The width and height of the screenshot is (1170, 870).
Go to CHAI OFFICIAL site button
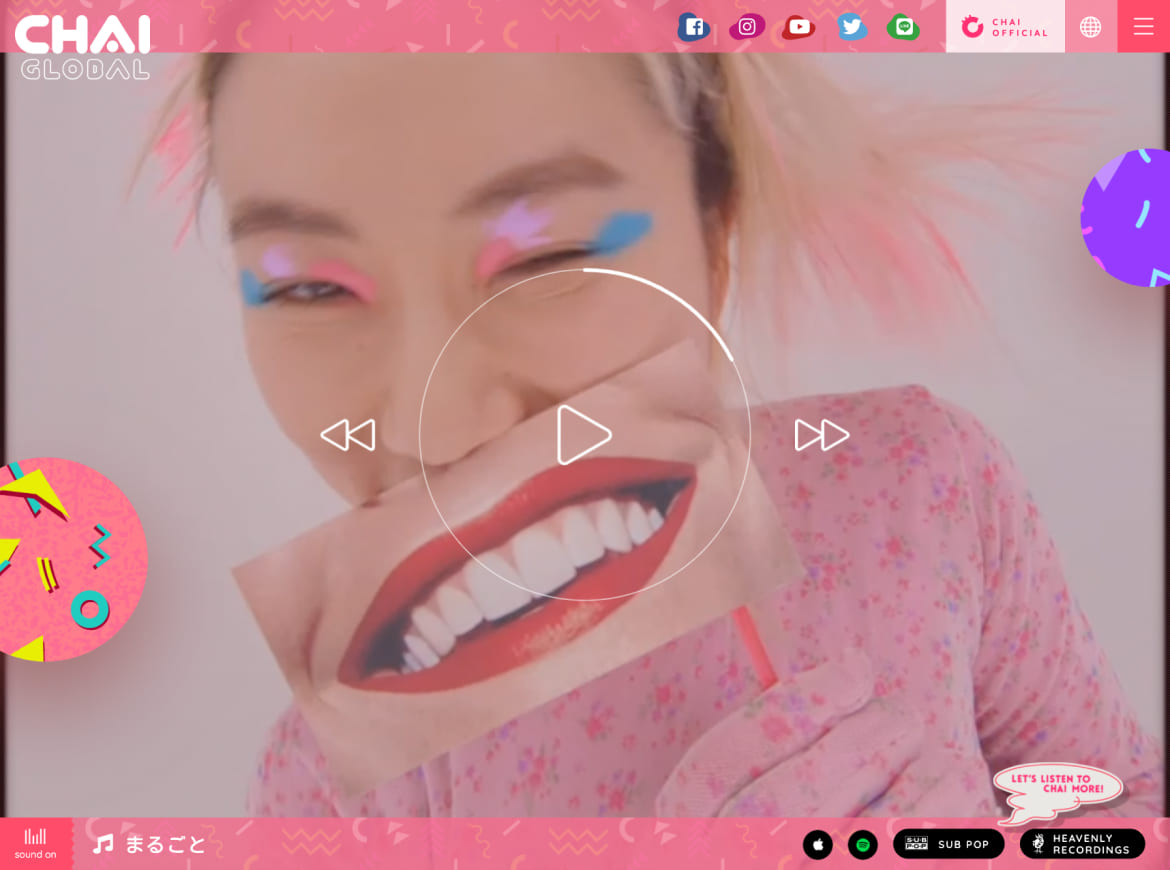[1005, 27]
